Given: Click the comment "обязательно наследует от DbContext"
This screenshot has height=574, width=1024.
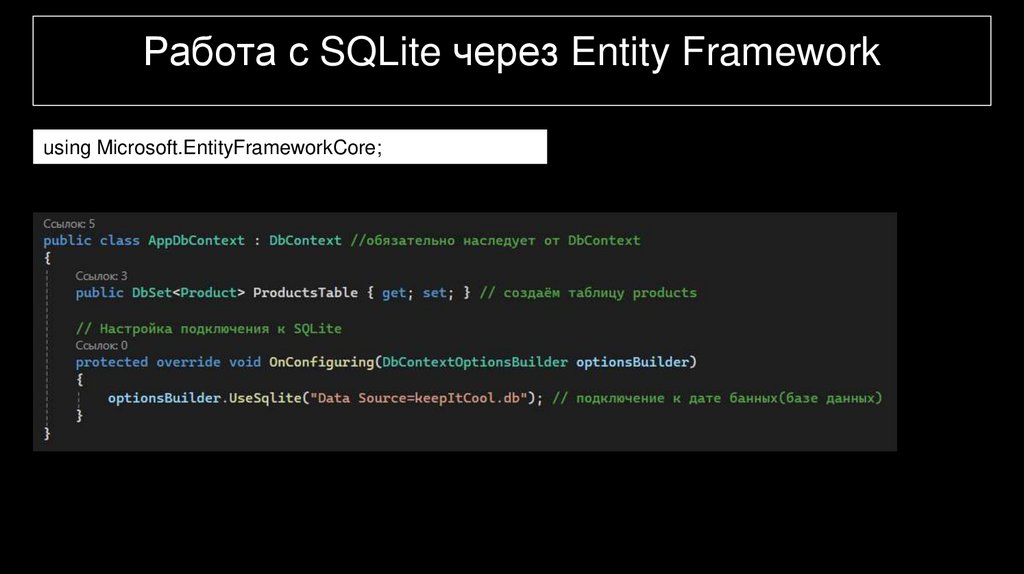Looking at the screenshot, I should [495, 241].
